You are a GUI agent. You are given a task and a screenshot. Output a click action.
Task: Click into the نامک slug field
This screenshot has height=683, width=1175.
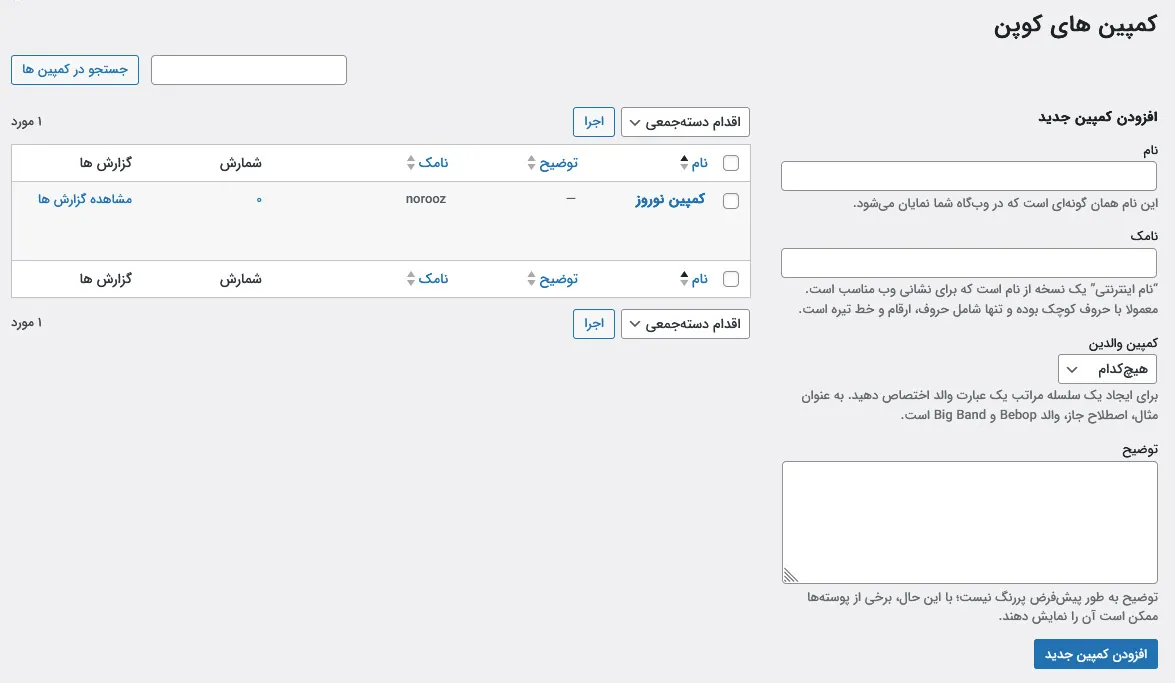[x=969, y=263]
